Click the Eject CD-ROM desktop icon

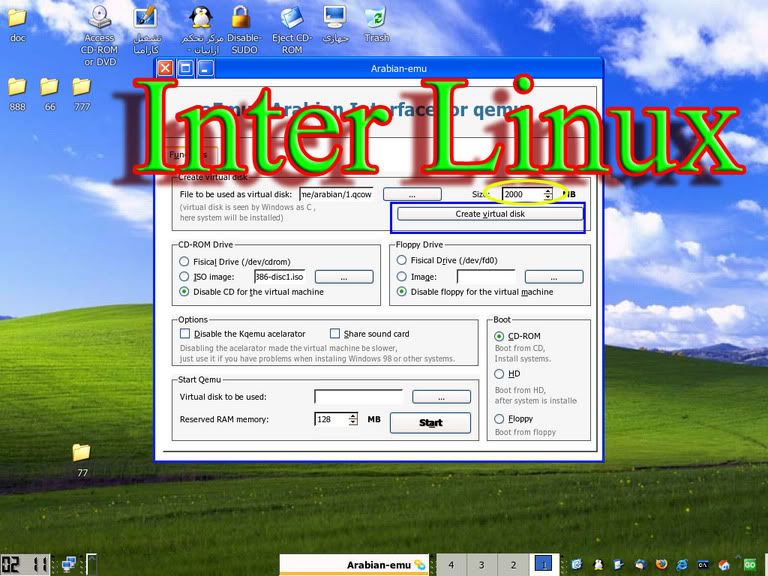point(292,29)
